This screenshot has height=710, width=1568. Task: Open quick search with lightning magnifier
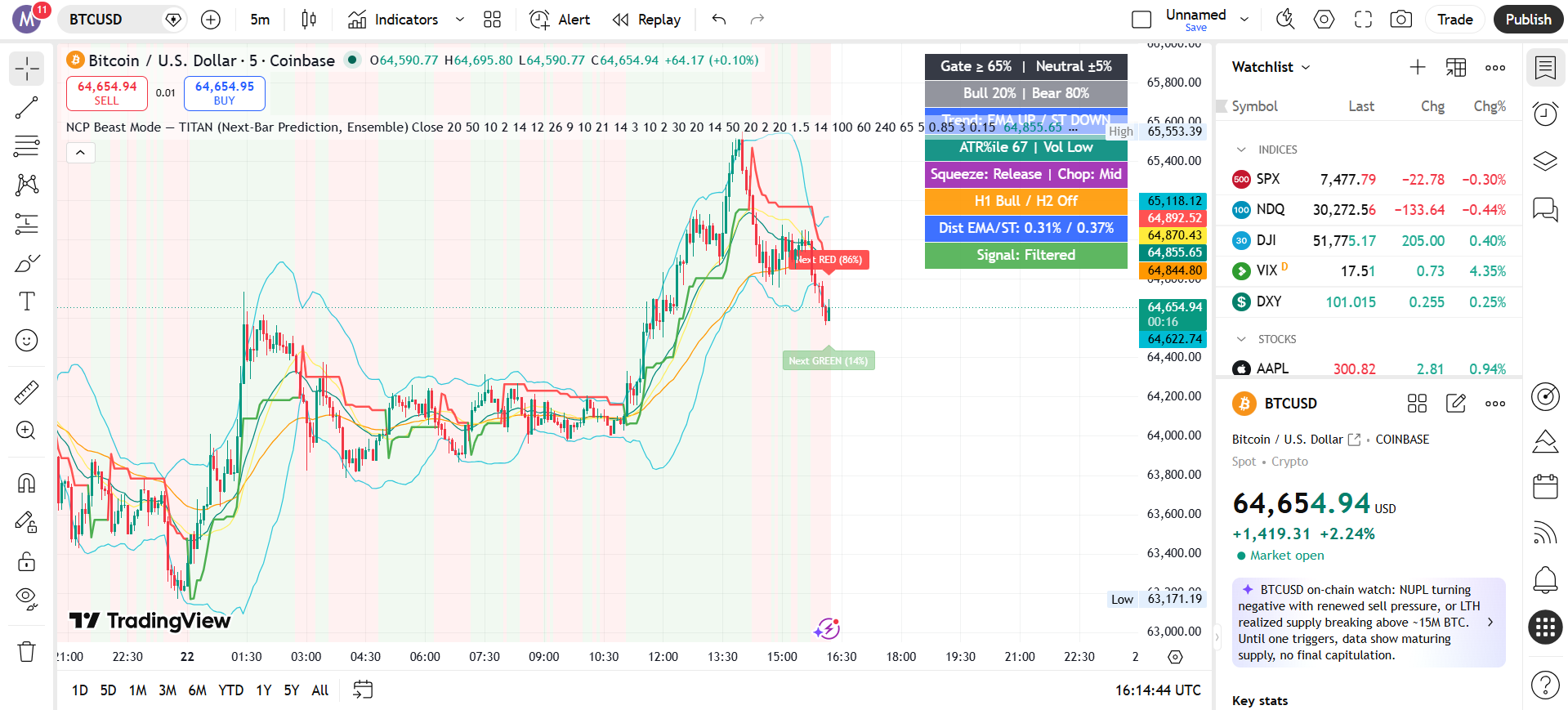1285,20
